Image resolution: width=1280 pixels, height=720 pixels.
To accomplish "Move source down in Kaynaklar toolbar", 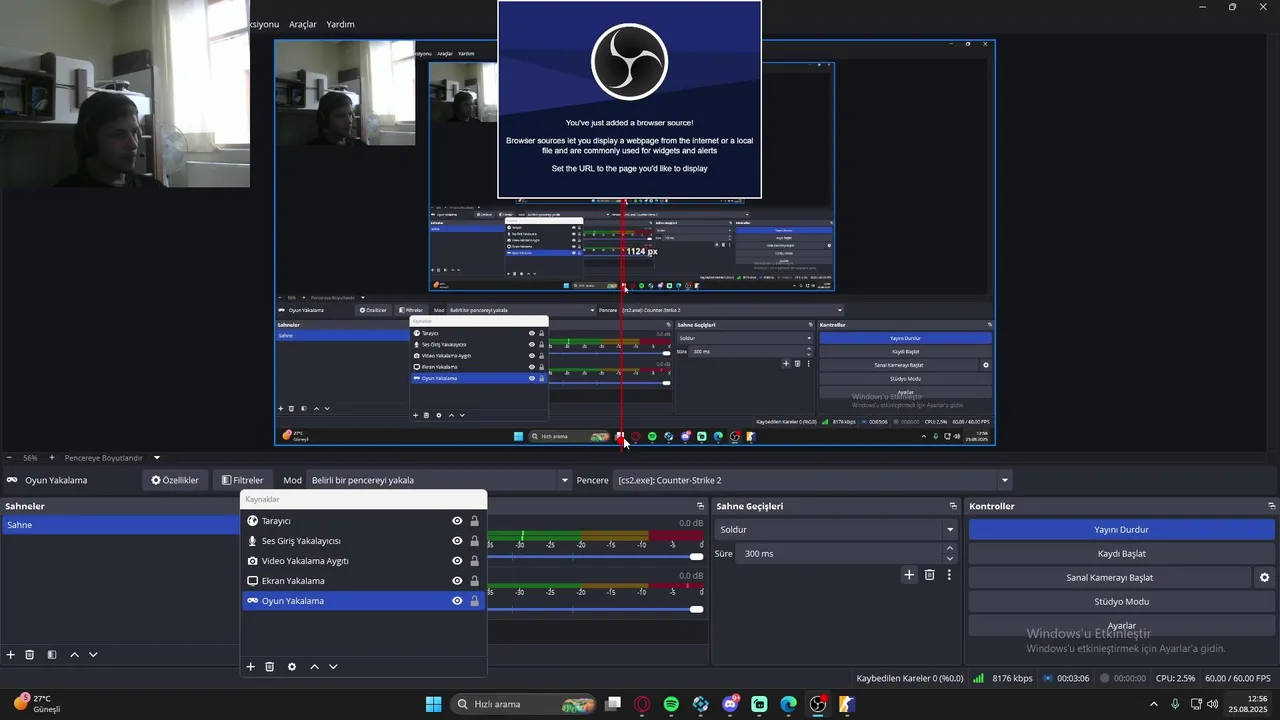I will (x=333, y=666).
